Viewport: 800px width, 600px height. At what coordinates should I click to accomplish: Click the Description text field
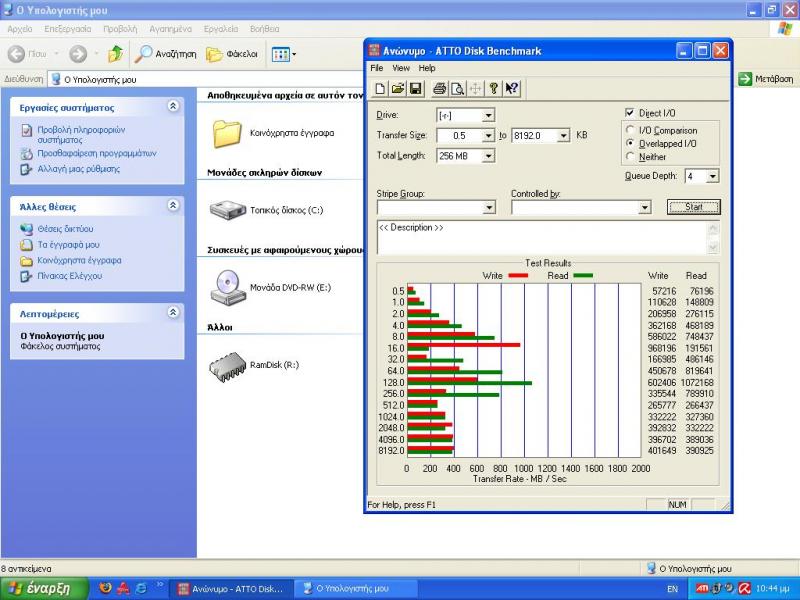543,237
